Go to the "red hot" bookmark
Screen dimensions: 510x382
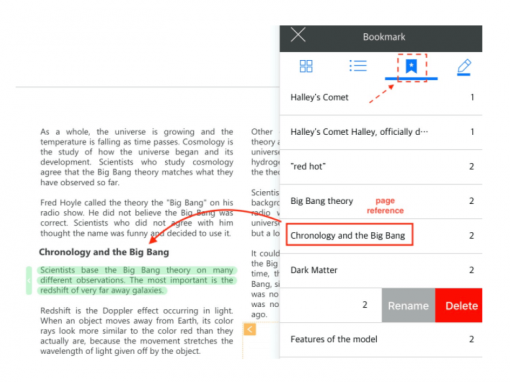381,167
